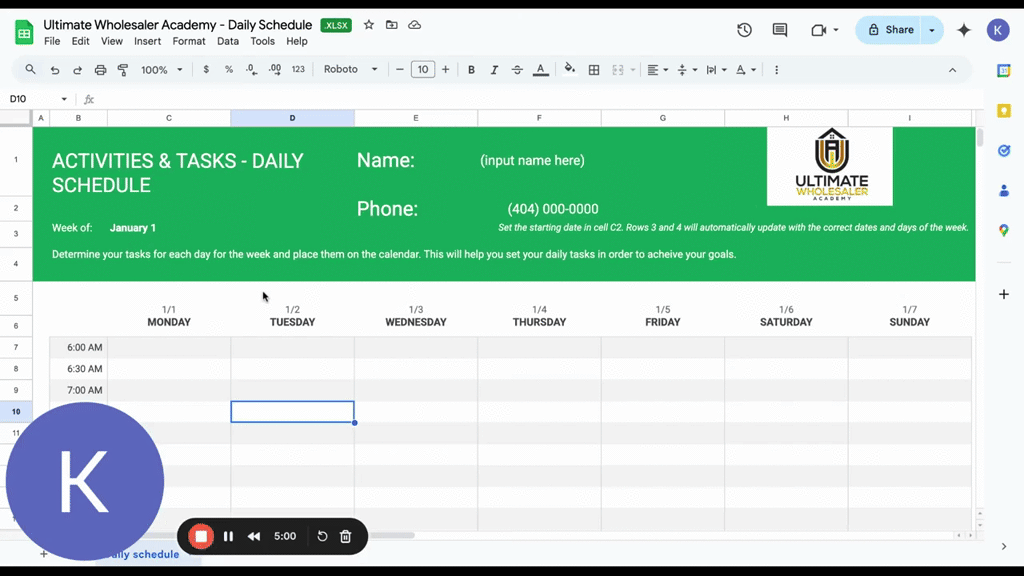
Task: Open Google Tasks side panel
Action: pyautogui.click(x=1004, y=151)
